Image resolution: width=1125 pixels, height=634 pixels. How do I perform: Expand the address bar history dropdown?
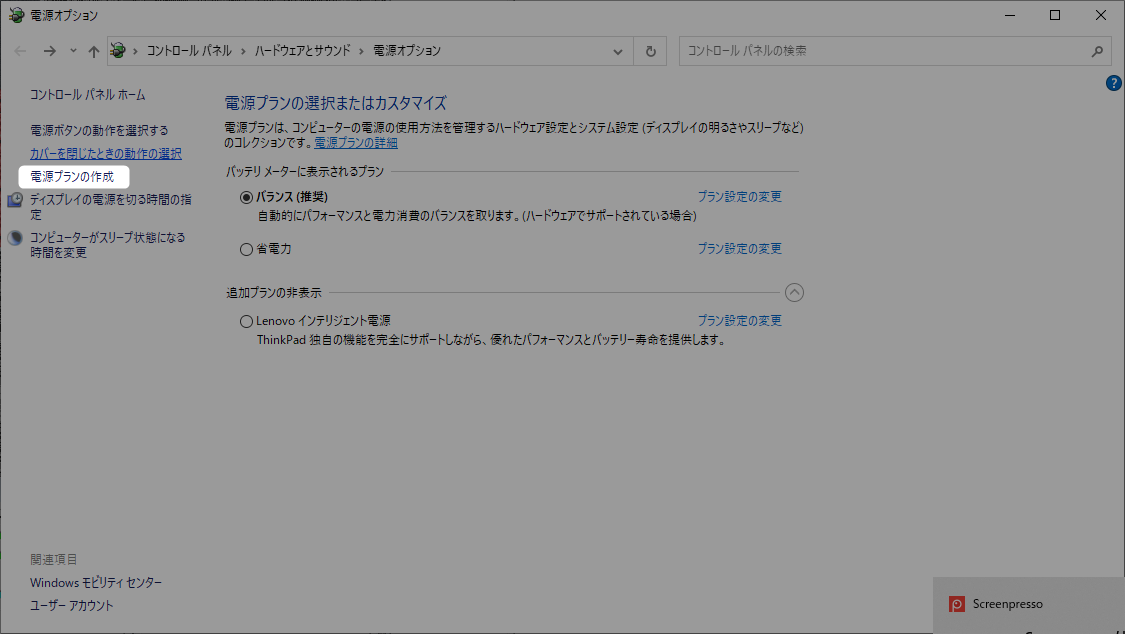(619, 51)
